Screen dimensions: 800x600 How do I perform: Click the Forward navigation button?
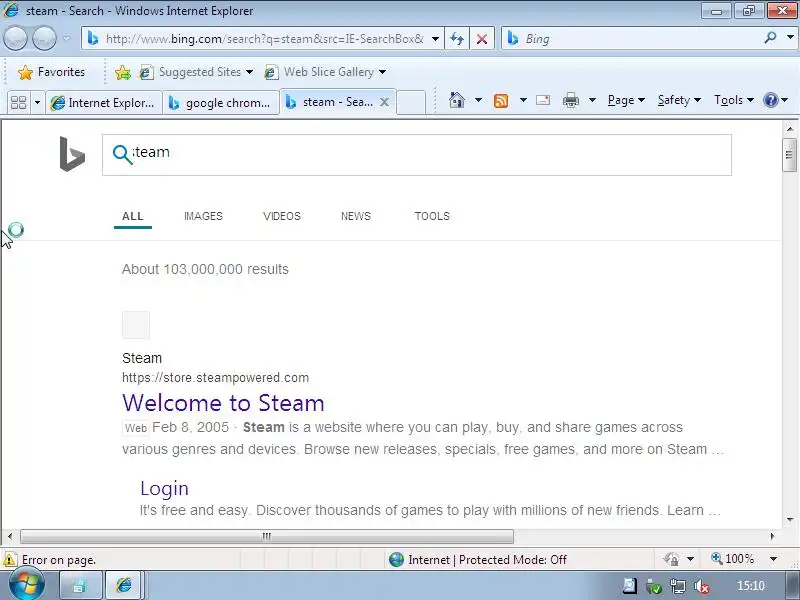pos(44,38)
